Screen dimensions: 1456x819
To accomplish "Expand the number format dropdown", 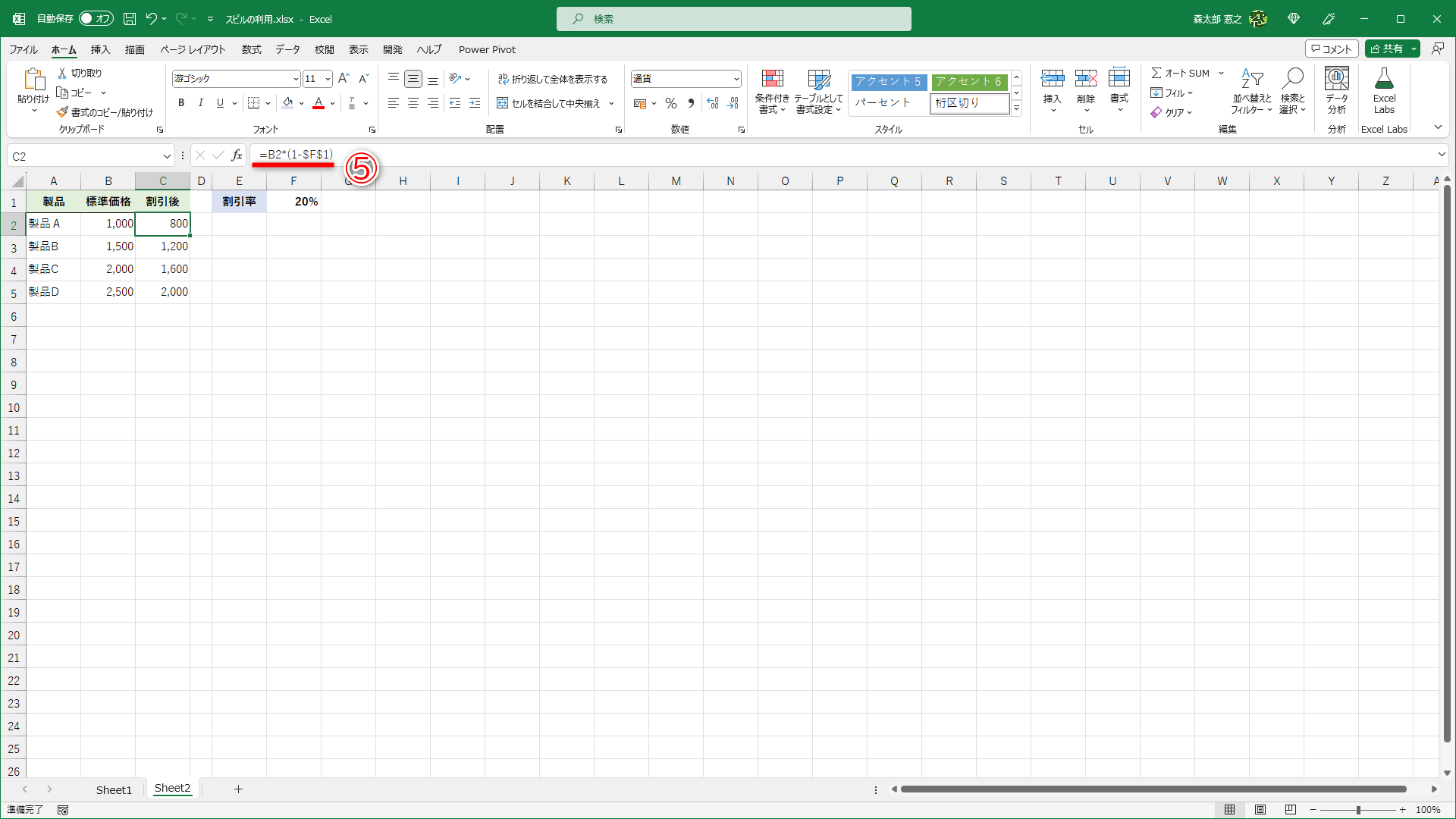I will pyautogui.click(x=736, y=79).
